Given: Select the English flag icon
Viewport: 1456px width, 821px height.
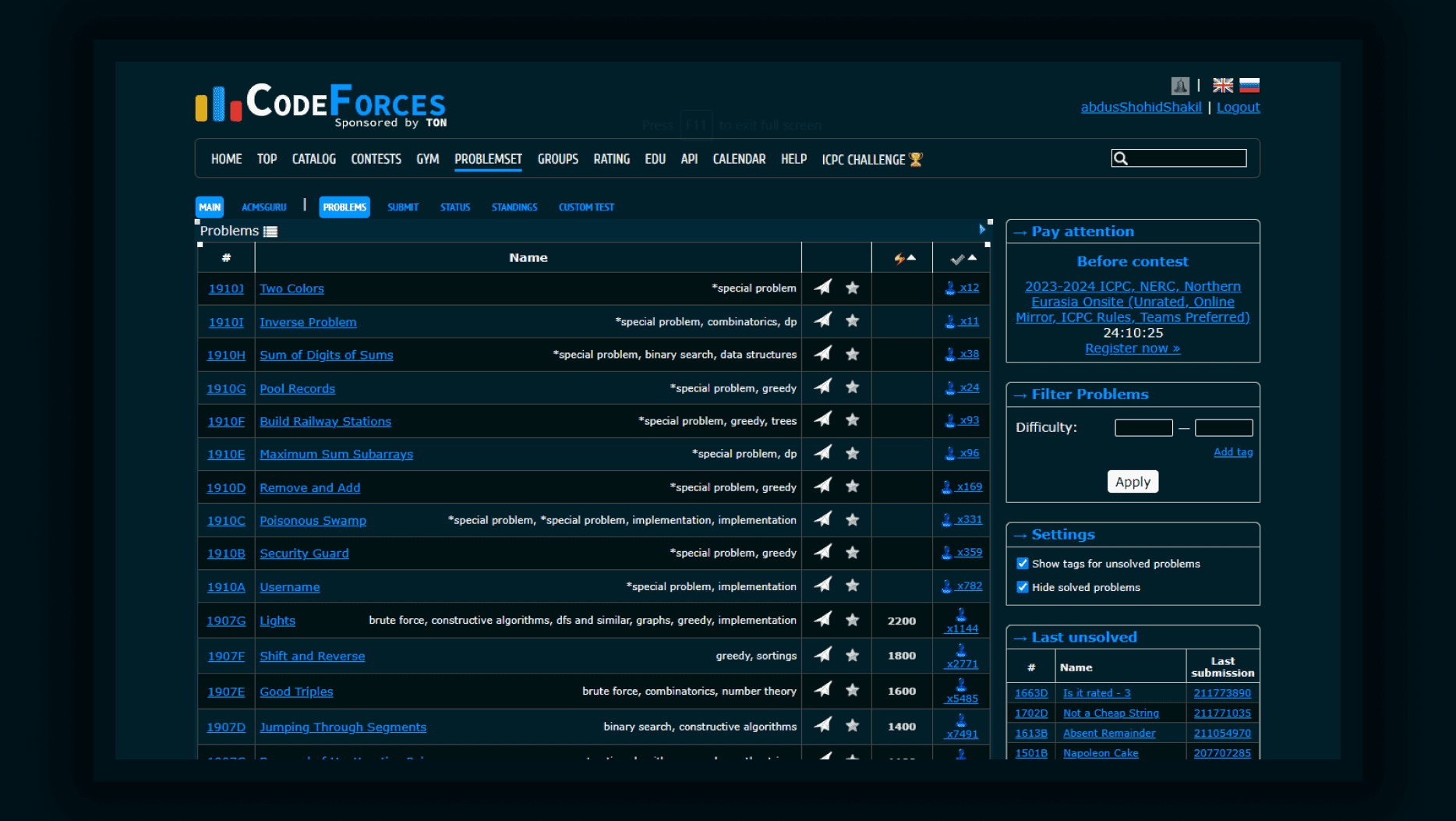Looking at the screenshot, I should point(1223,86).
